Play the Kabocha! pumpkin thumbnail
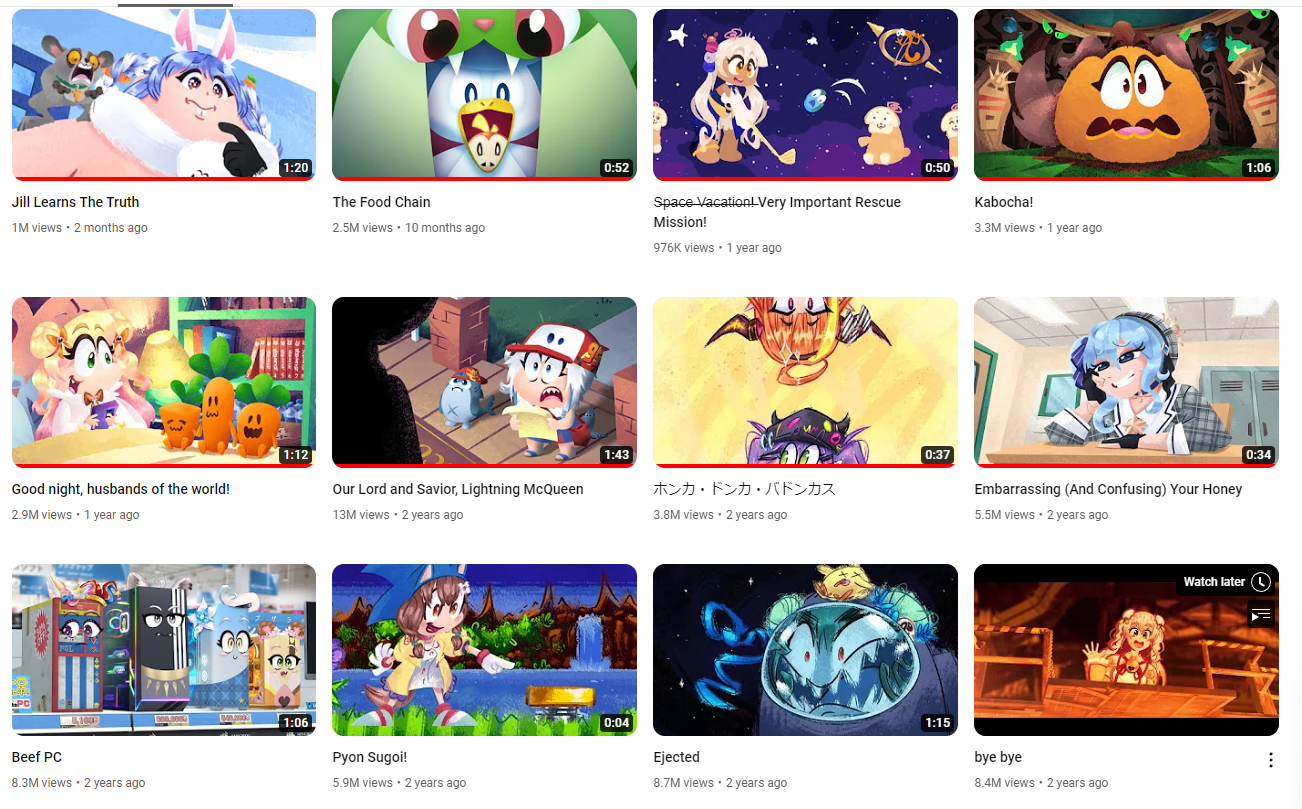The height and width of the screenshot is (809, 1302). [x=1126, y=95]
